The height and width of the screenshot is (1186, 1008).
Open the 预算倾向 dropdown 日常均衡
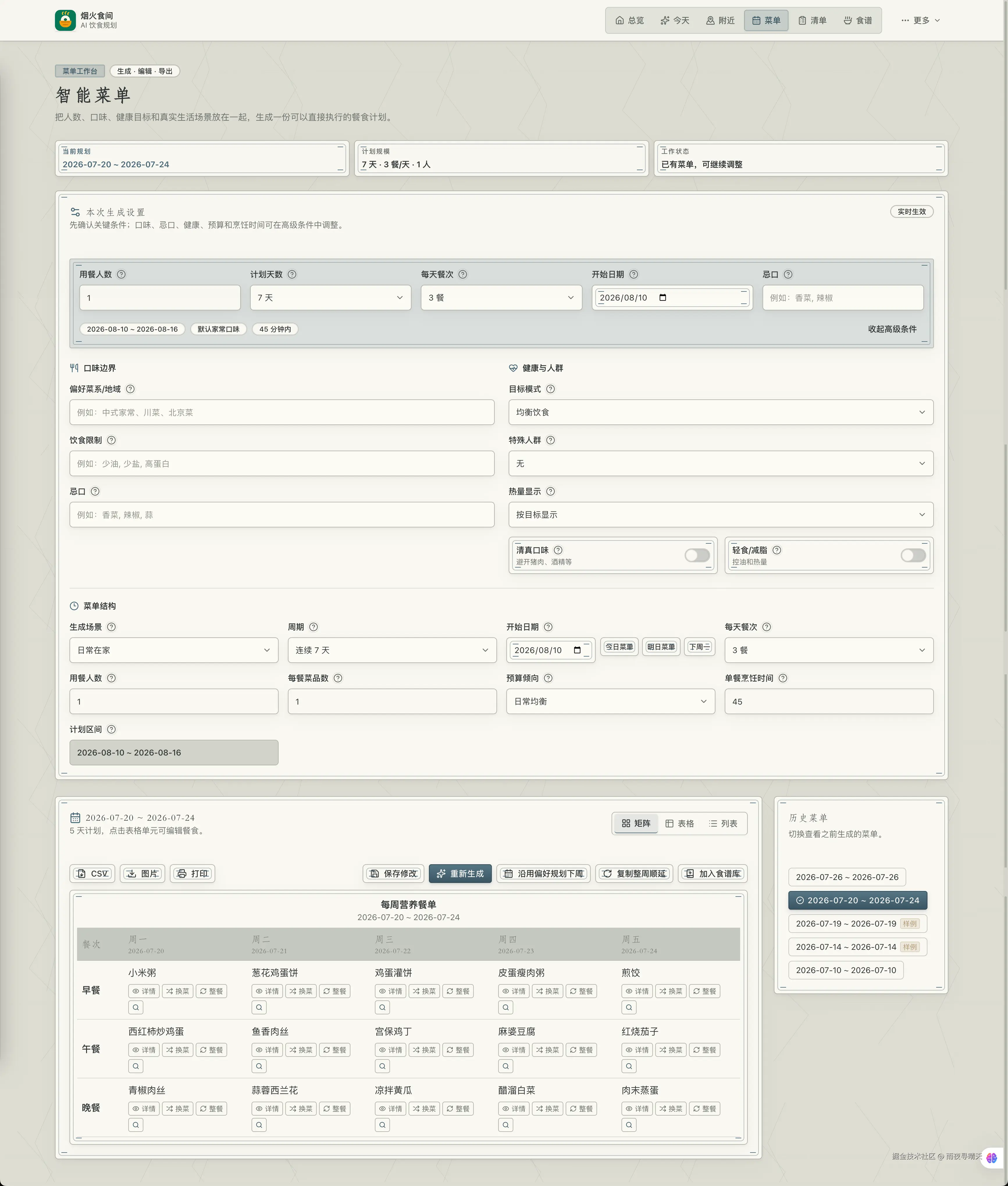(x=610, y=701)
